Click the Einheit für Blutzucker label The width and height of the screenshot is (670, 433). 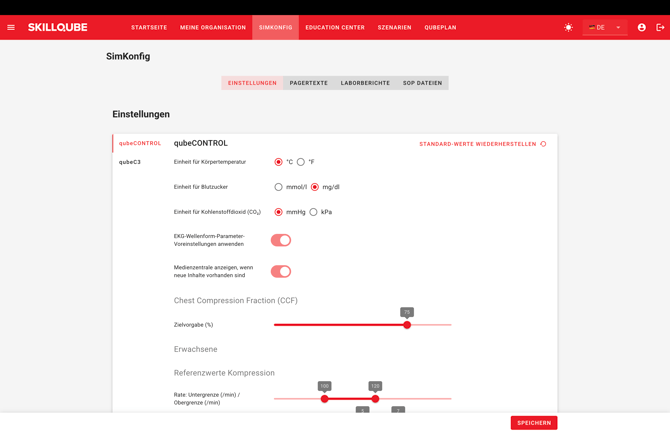[x=201, y=187]
